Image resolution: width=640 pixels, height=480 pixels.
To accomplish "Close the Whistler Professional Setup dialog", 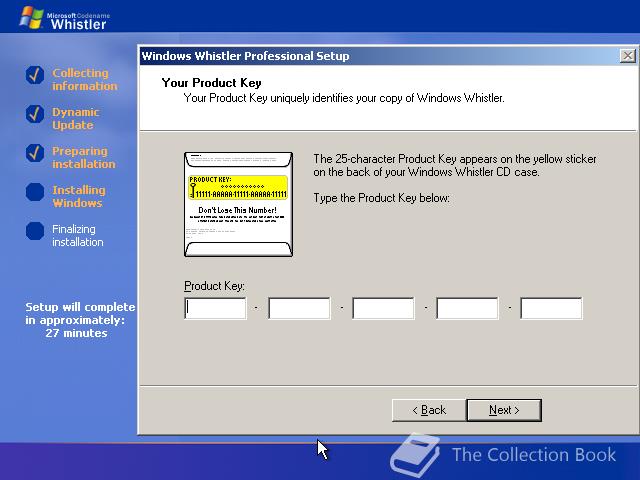I will point(627,56).
